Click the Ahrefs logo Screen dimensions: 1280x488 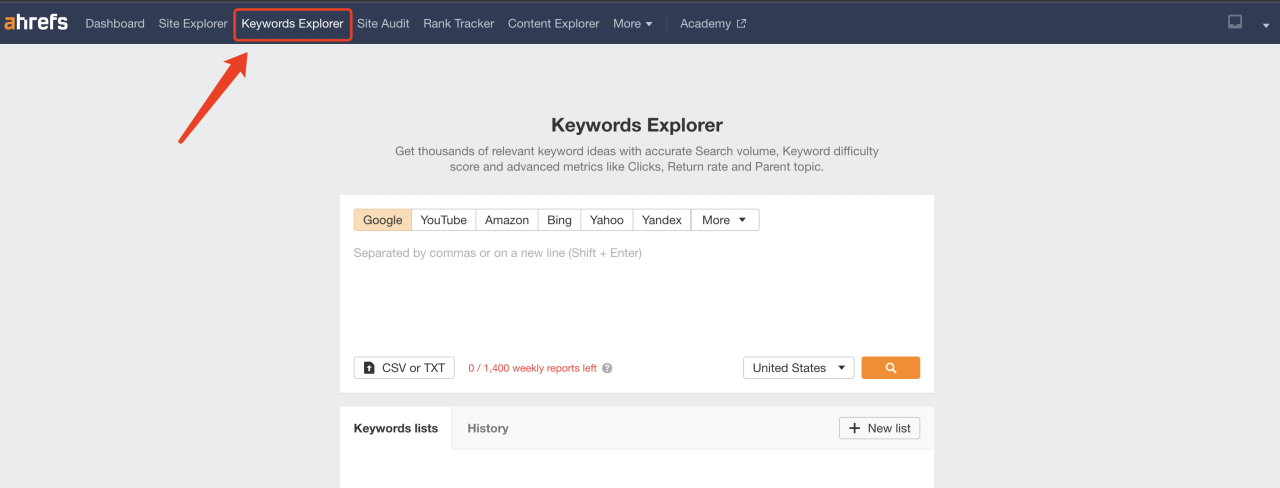point(36,23)
